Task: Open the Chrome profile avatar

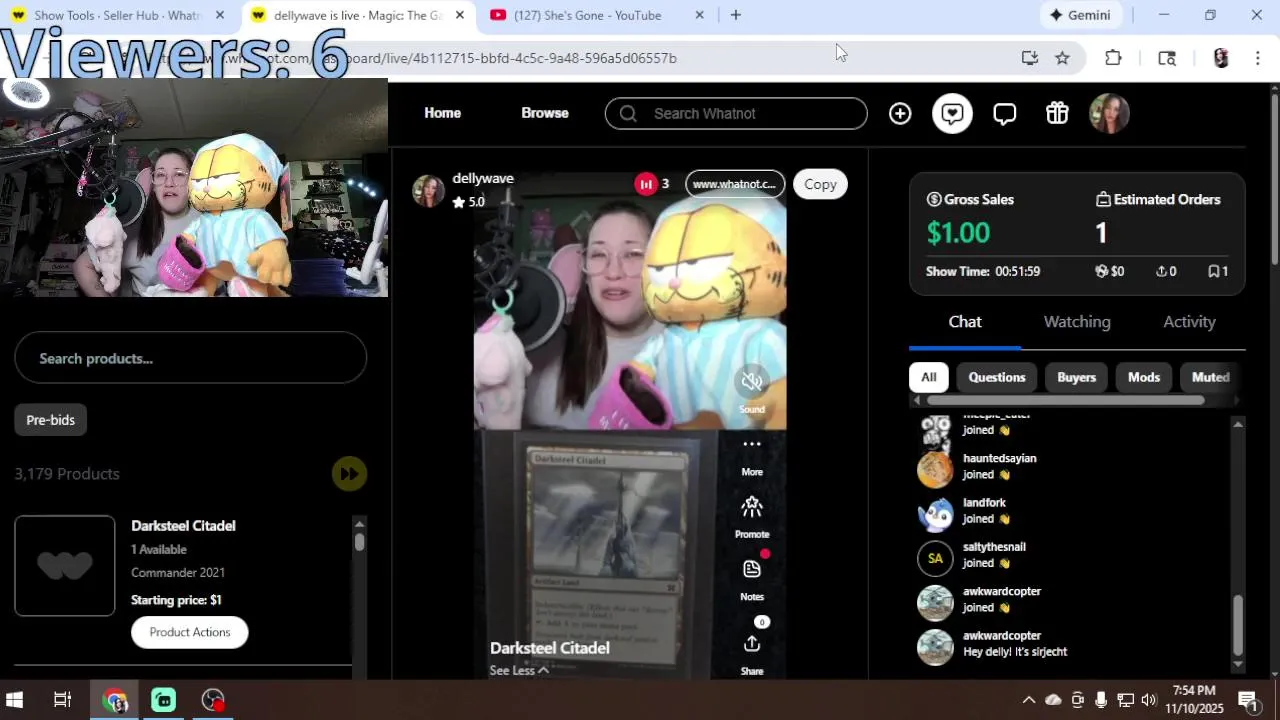Action: 1220,58
